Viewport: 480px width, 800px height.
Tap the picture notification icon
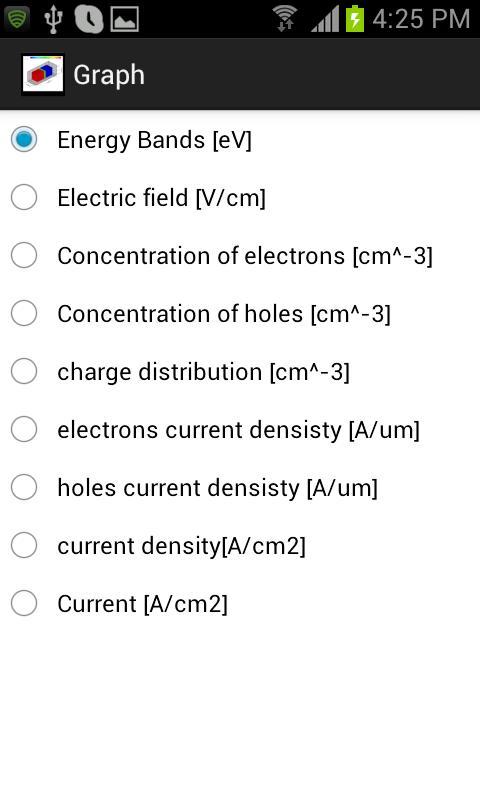pos(124,19)
